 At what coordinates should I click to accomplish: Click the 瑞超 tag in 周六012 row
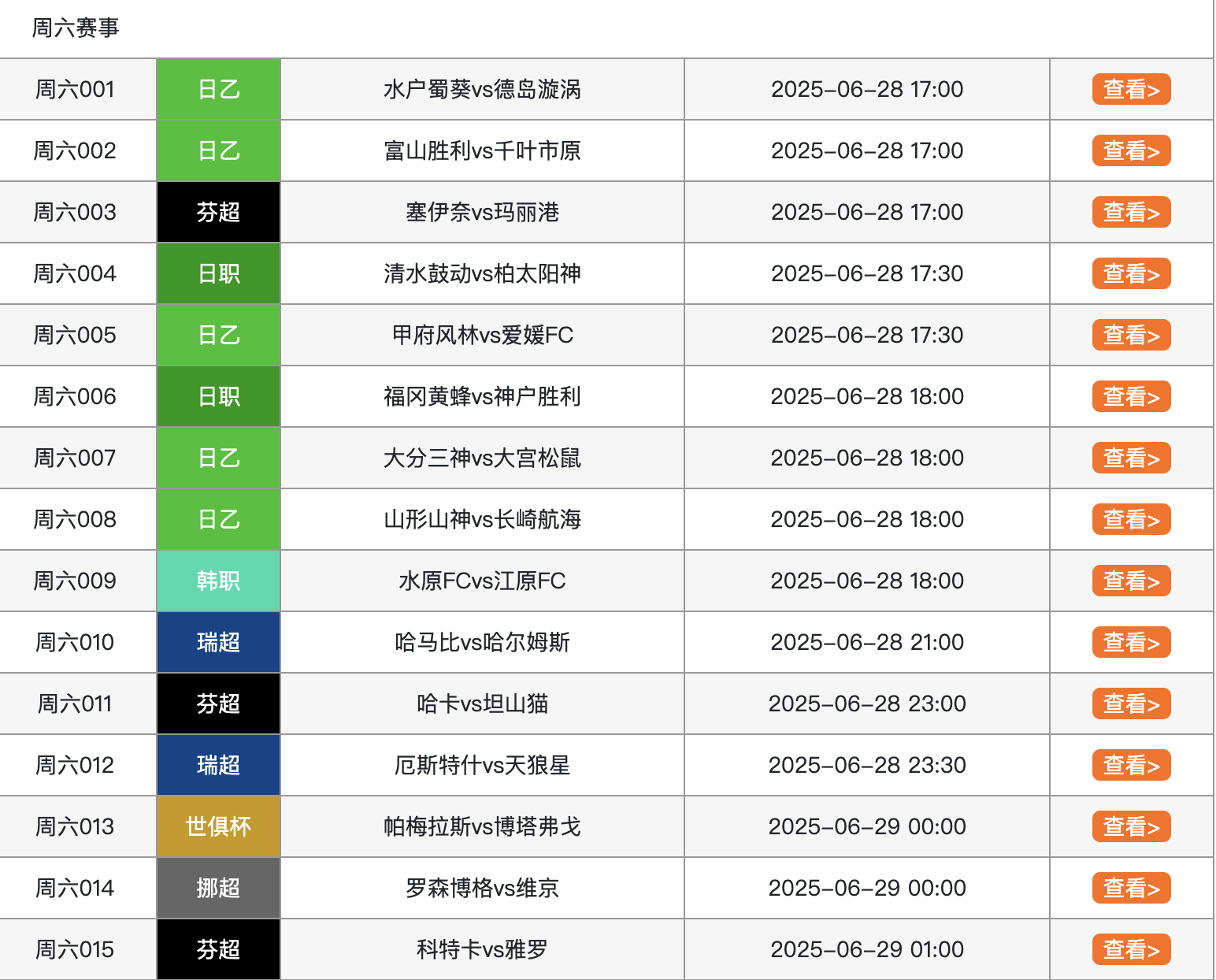pos(218,765)
